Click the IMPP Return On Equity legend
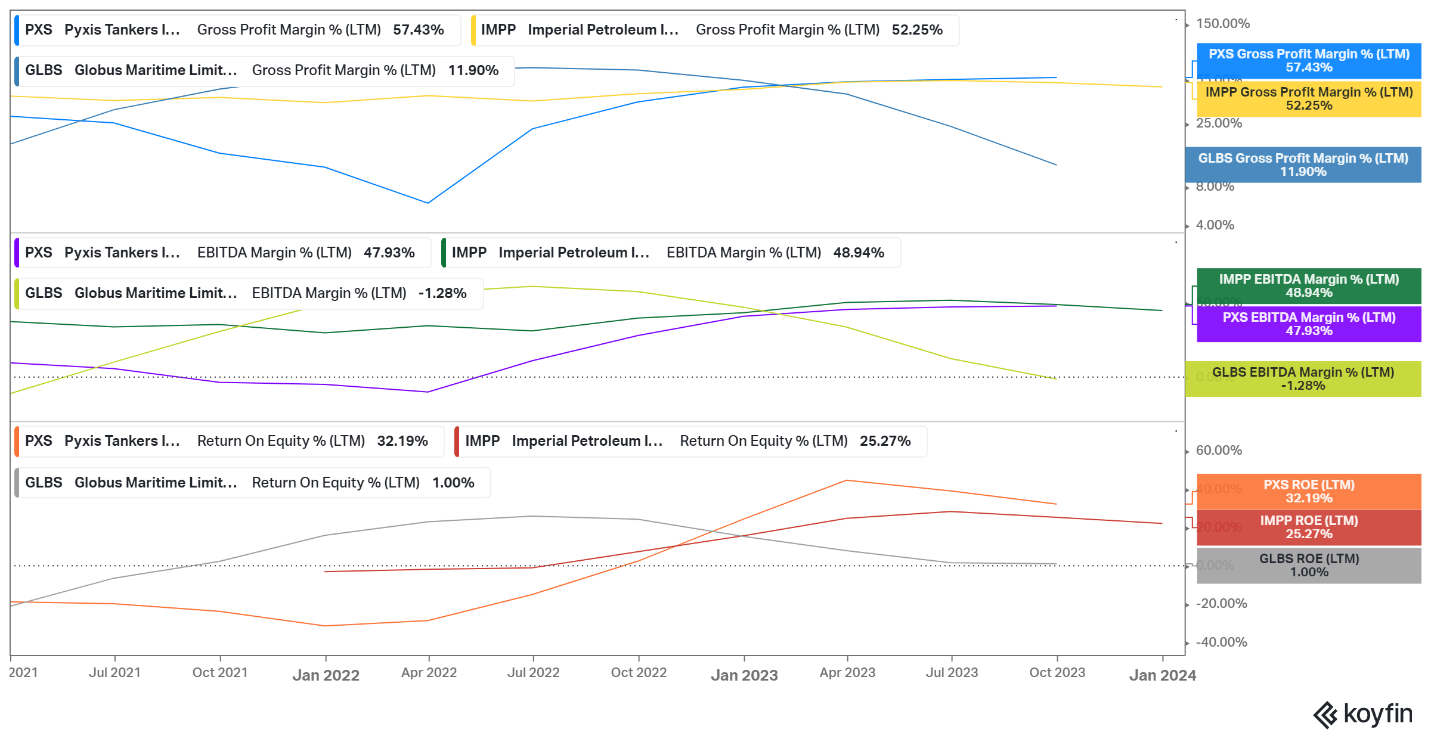1431x739 pixels. coord(690,441)
